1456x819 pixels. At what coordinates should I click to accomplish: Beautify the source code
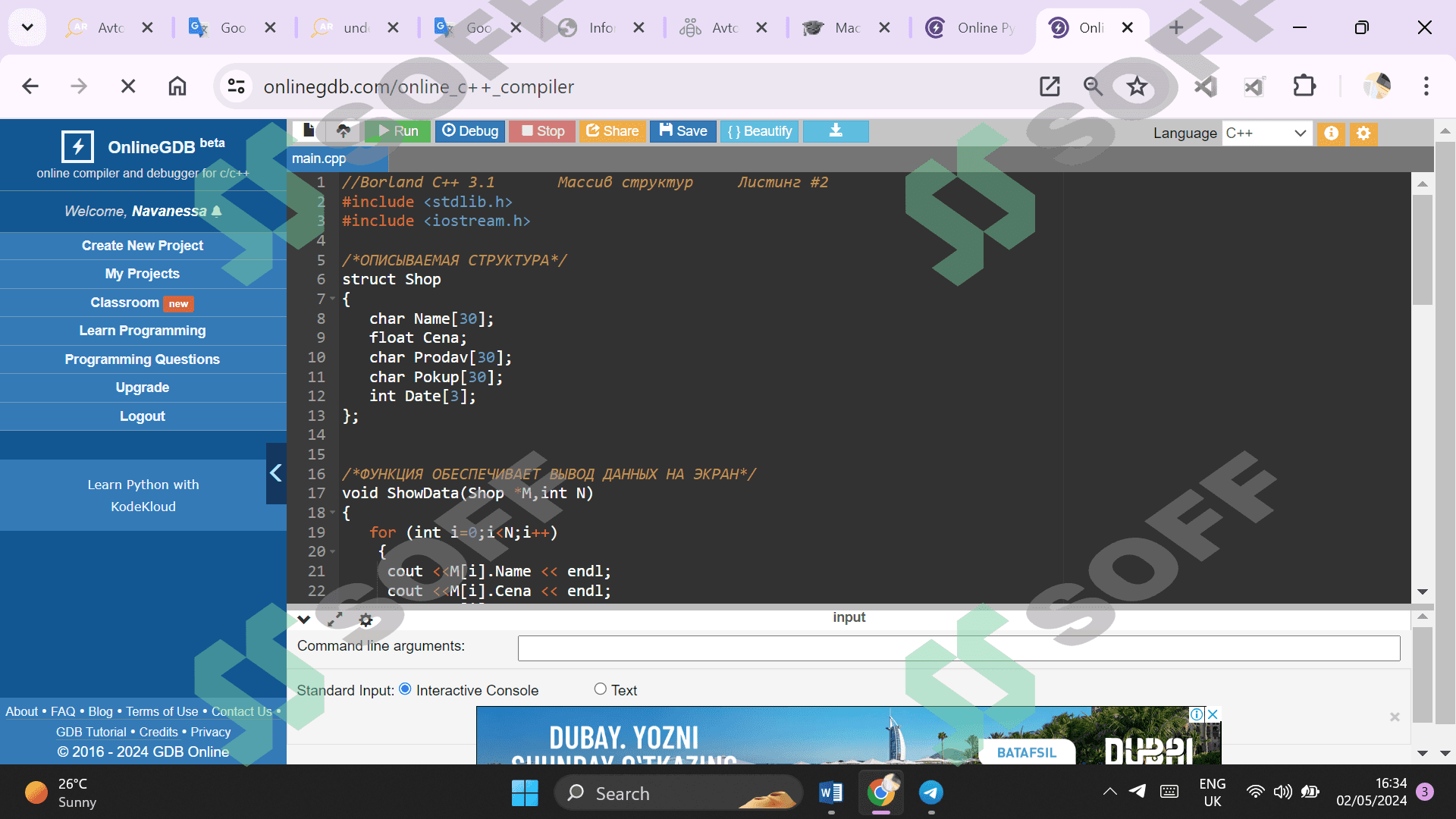760,131
